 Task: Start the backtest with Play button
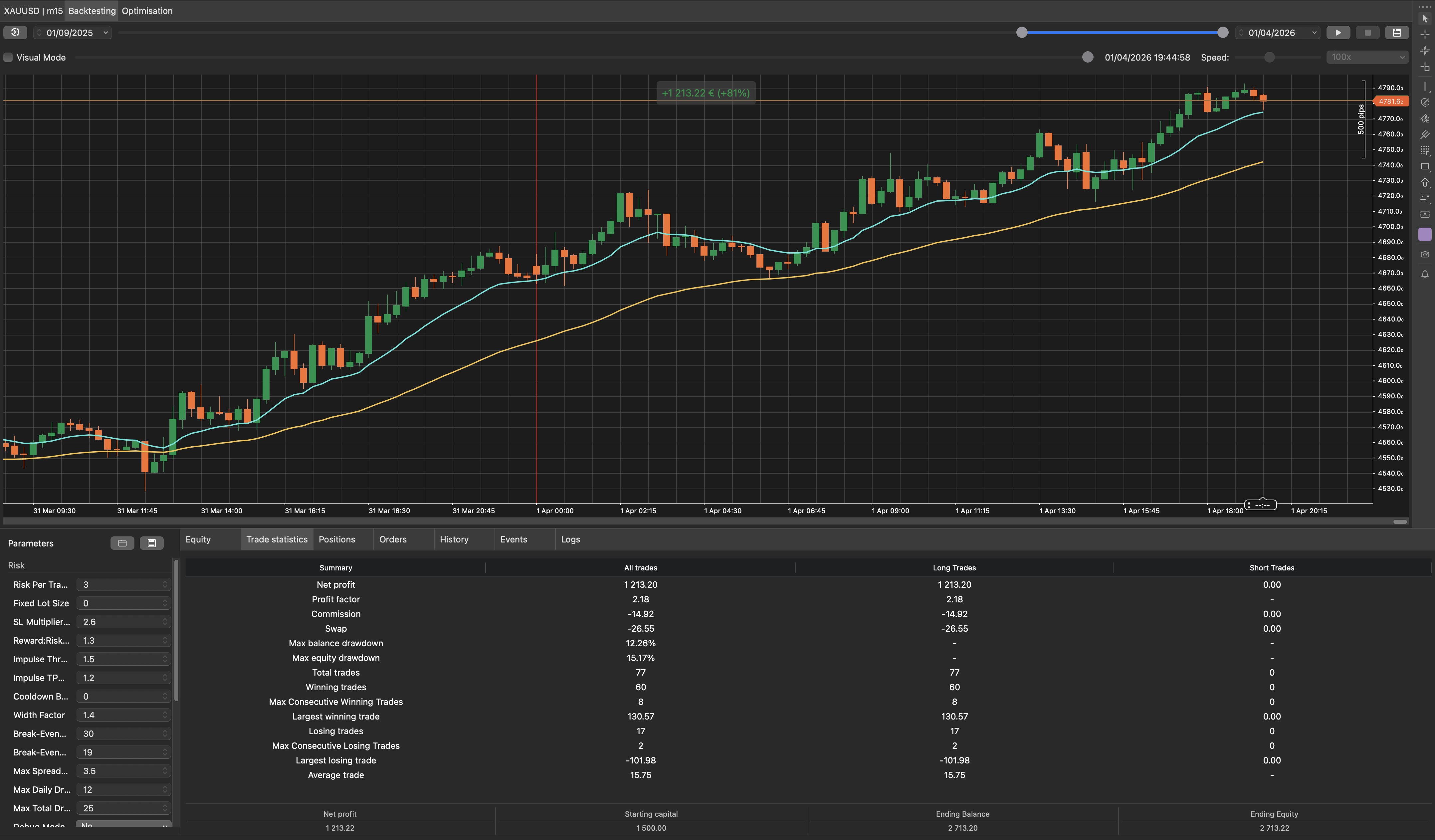click(x=1338, y=33)
